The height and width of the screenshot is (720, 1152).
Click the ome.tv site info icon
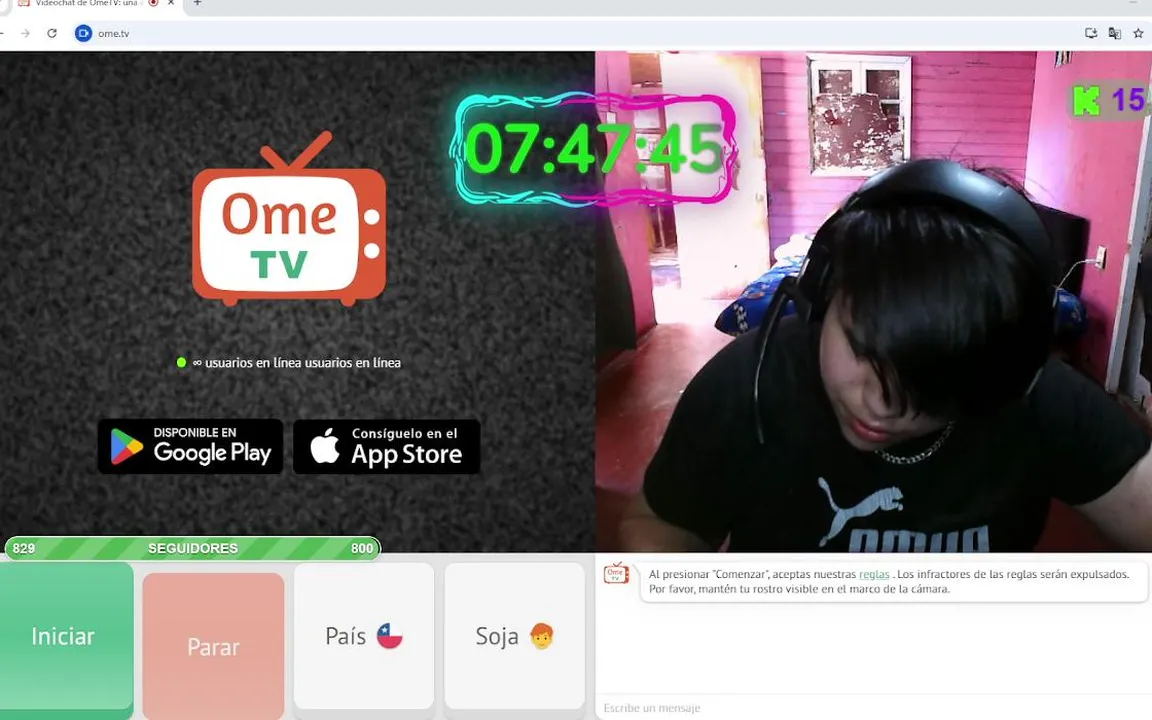click(83, 33)
